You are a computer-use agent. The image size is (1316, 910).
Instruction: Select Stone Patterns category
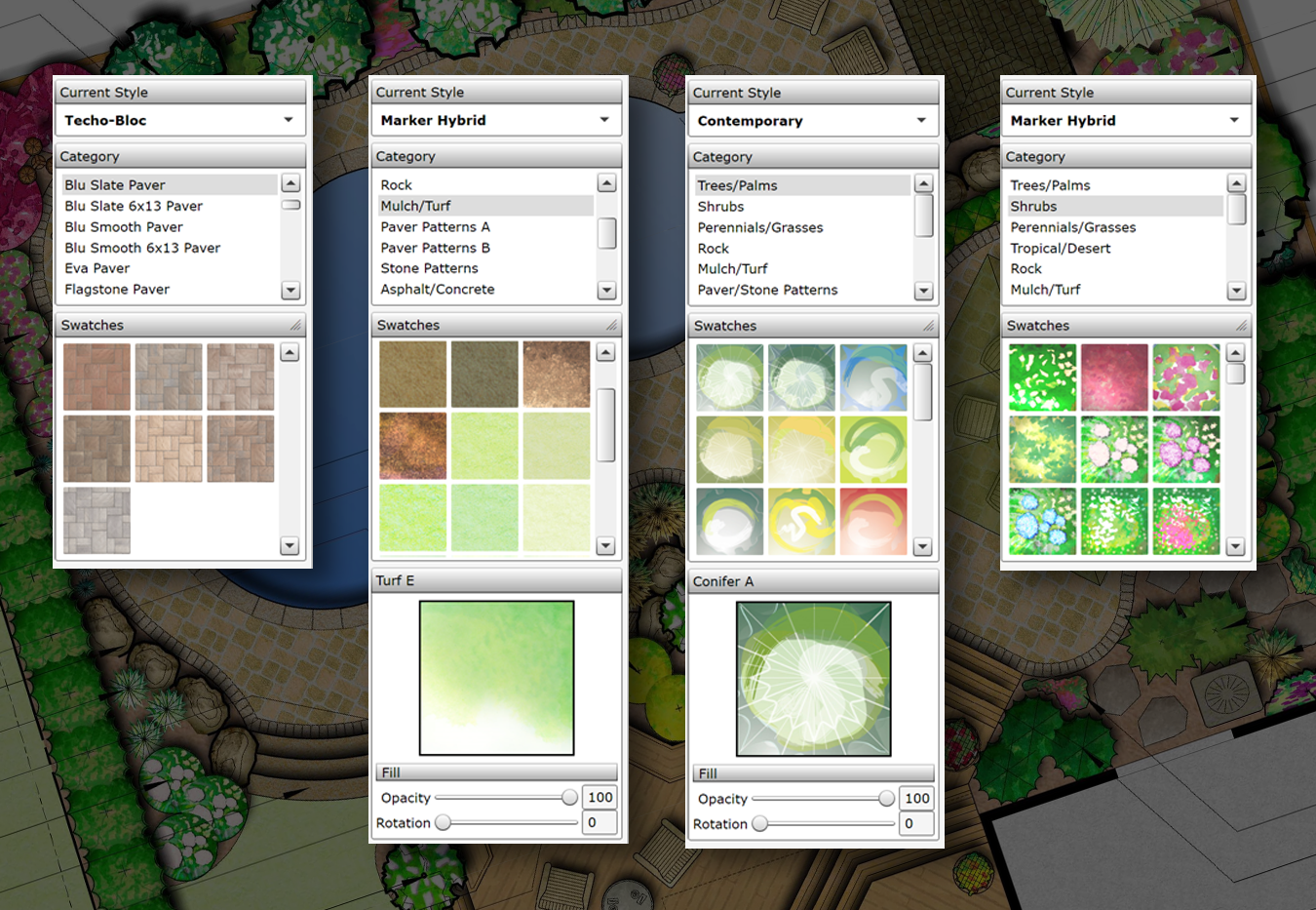pos(429,268)
